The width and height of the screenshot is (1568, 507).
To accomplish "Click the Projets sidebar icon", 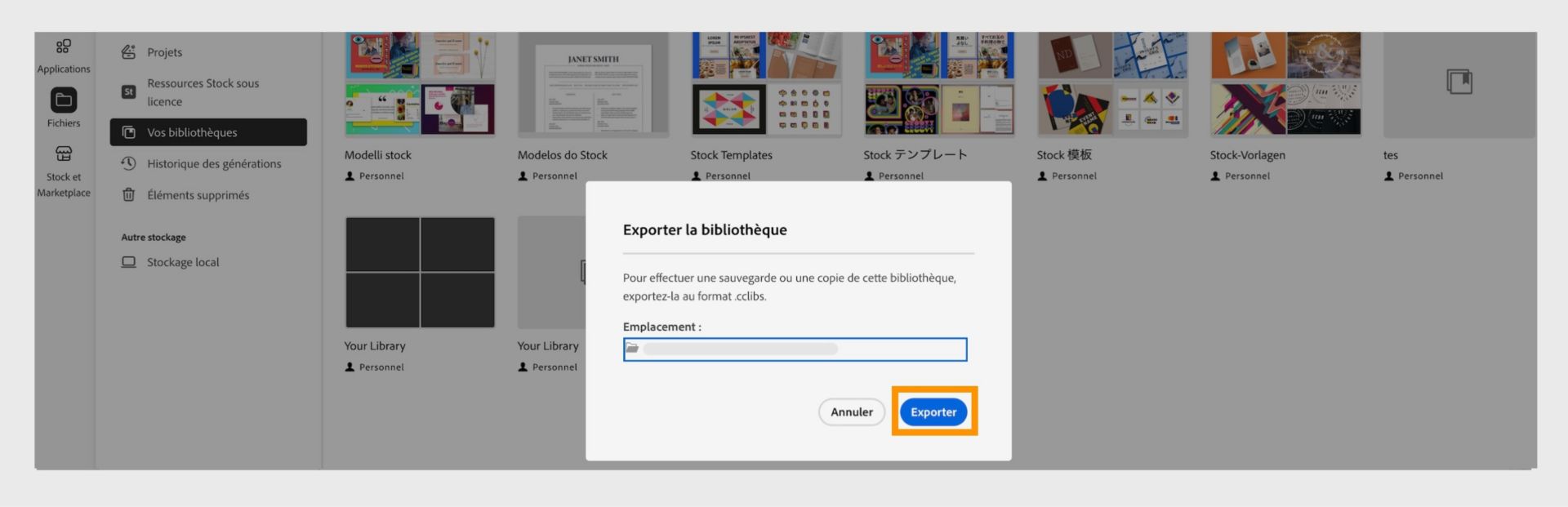I will tap(128, 52).
